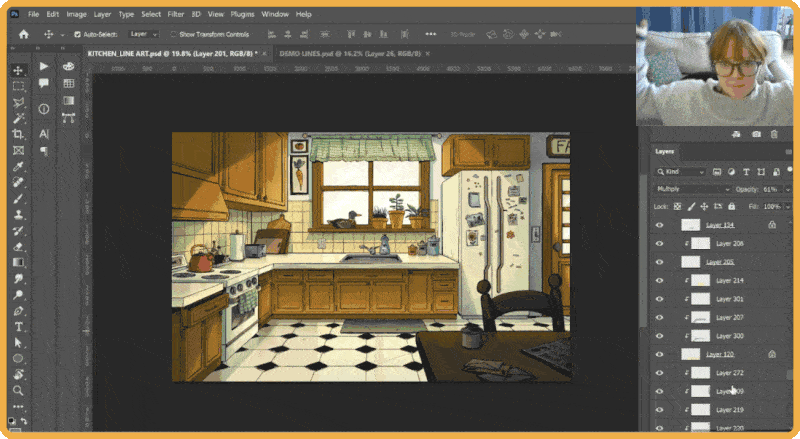800x439 pixels.
Task: Switch to DEMO-LINES.psd document tab
Action: (350, 54)
